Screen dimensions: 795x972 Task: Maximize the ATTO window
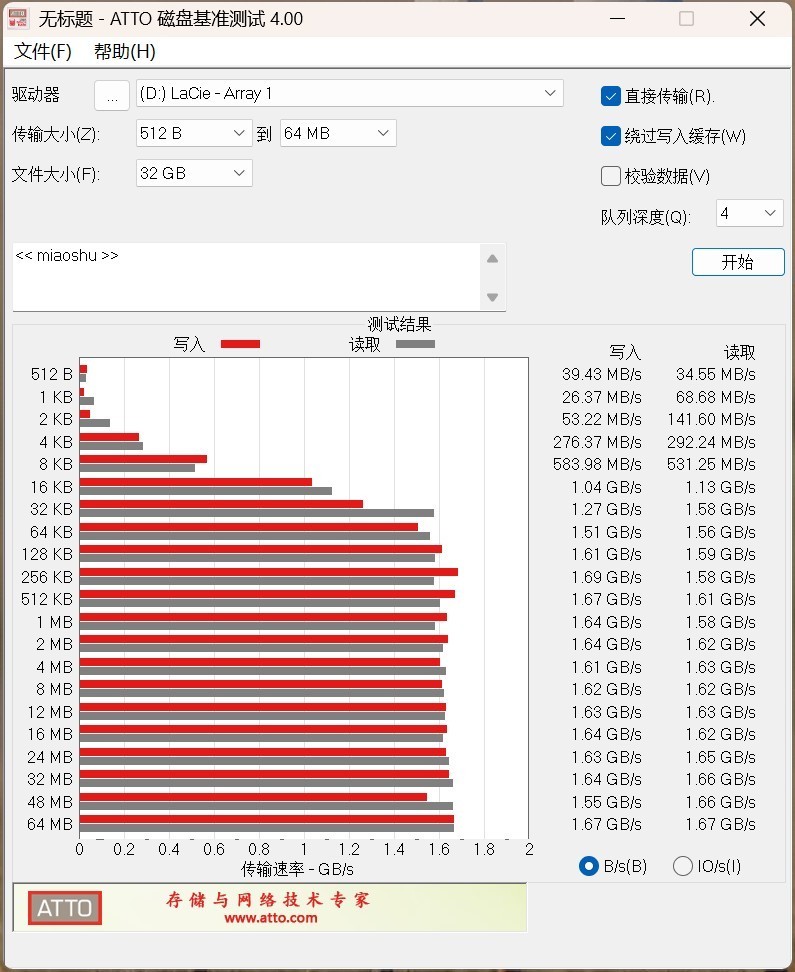(686, 19)
